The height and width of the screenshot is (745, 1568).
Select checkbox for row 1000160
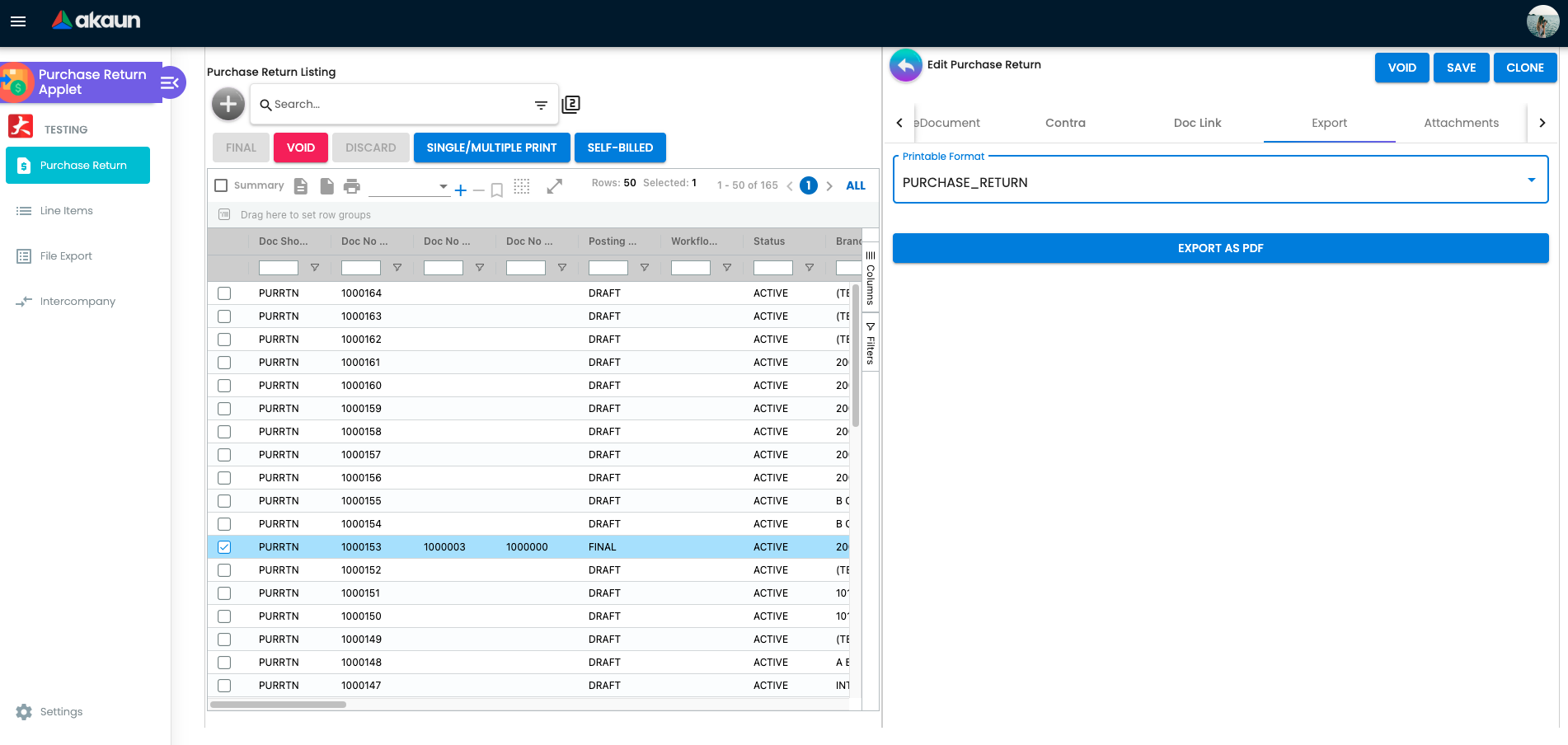point(224,386)
